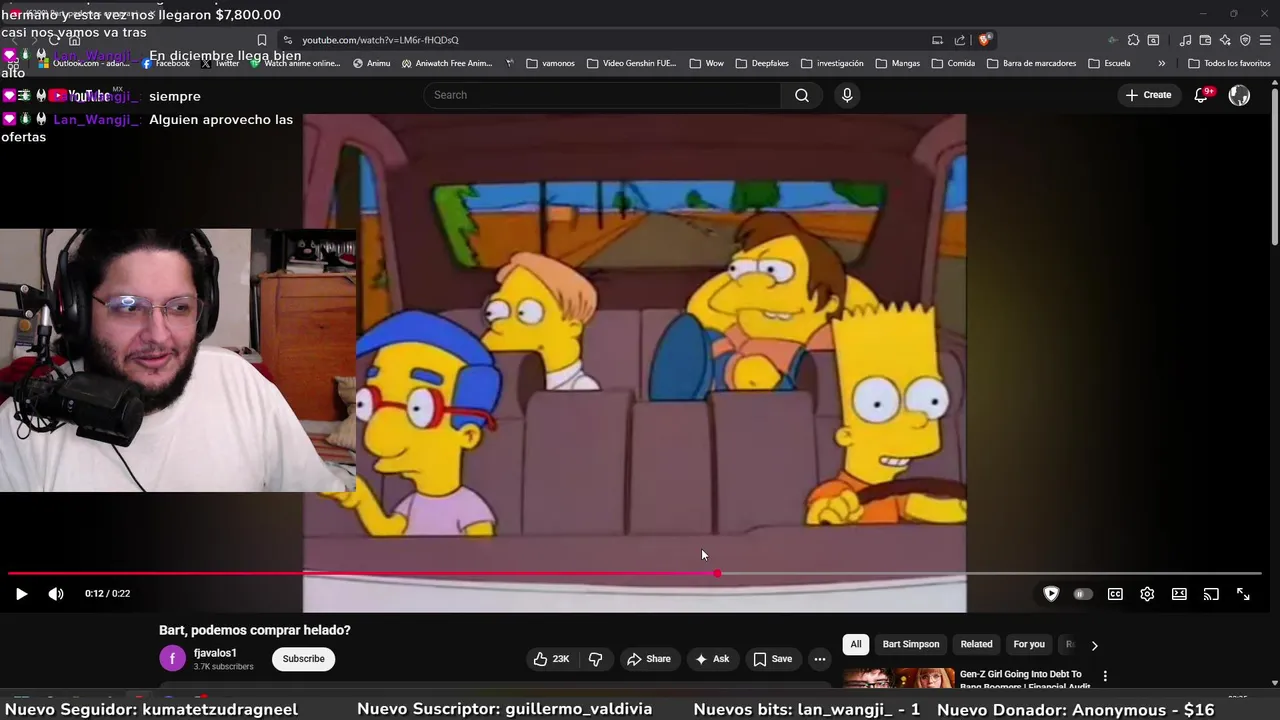Screen dimensions: 1280x720
Task: Open Comida bookmarks folder
Action: 953,63
